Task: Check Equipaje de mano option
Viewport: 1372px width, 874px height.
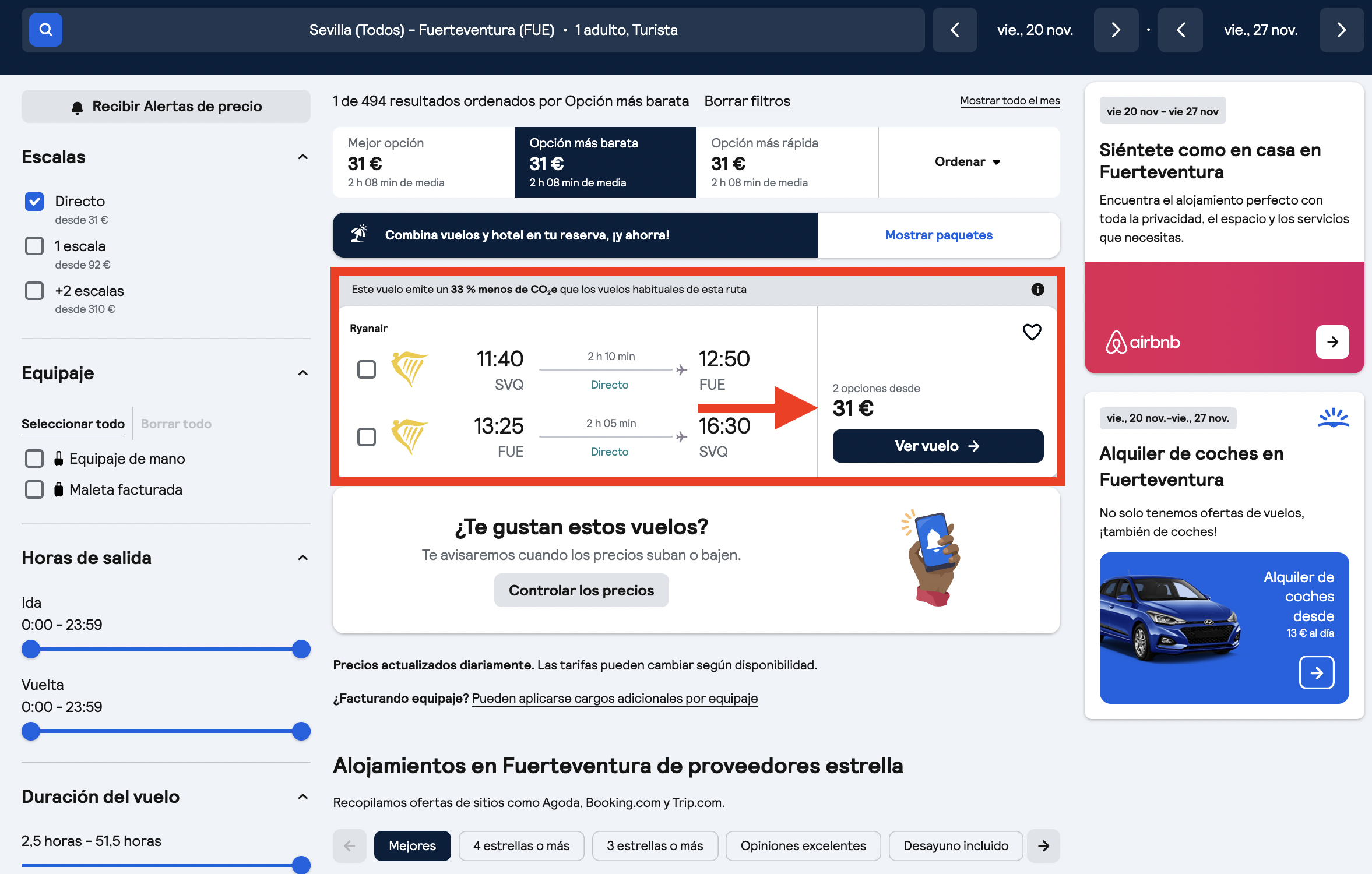Action: [34, 459]
